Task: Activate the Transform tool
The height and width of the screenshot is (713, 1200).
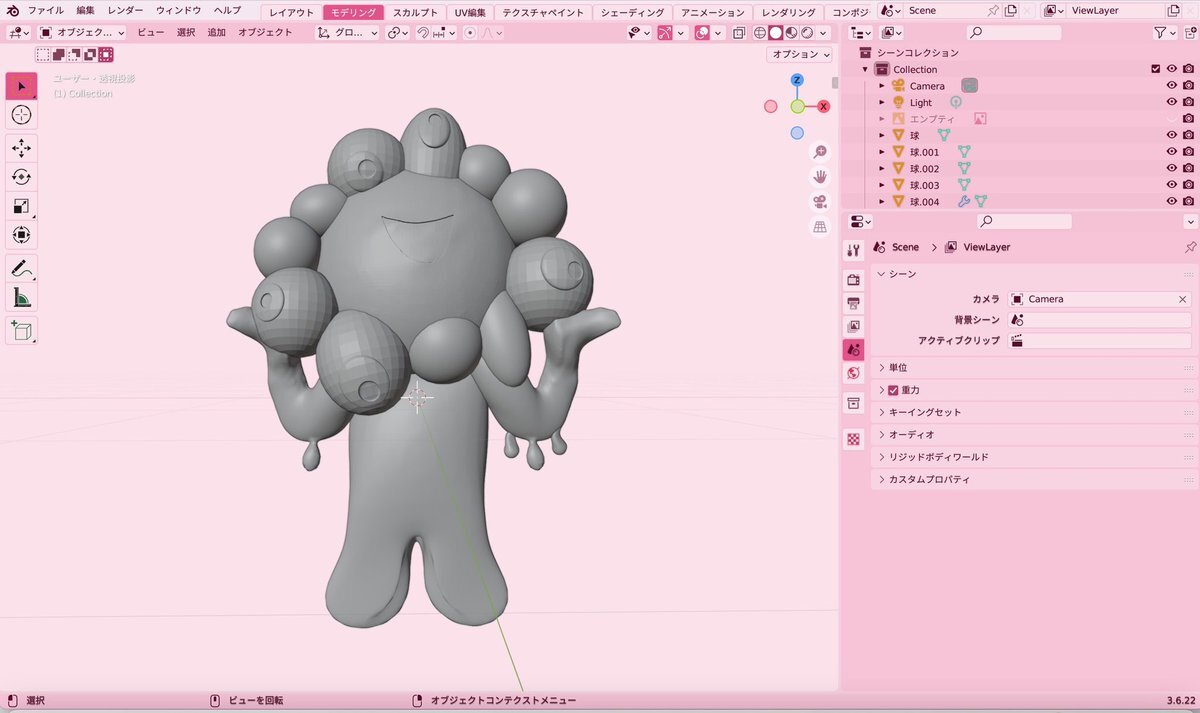Action: [21, 235]
